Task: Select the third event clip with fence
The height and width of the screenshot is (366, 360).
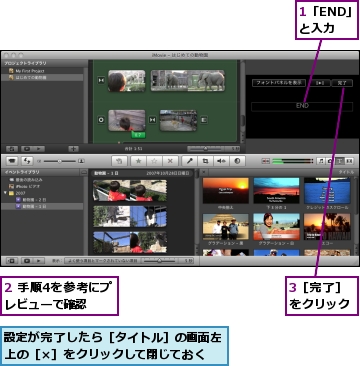Action: click(130, 242)
